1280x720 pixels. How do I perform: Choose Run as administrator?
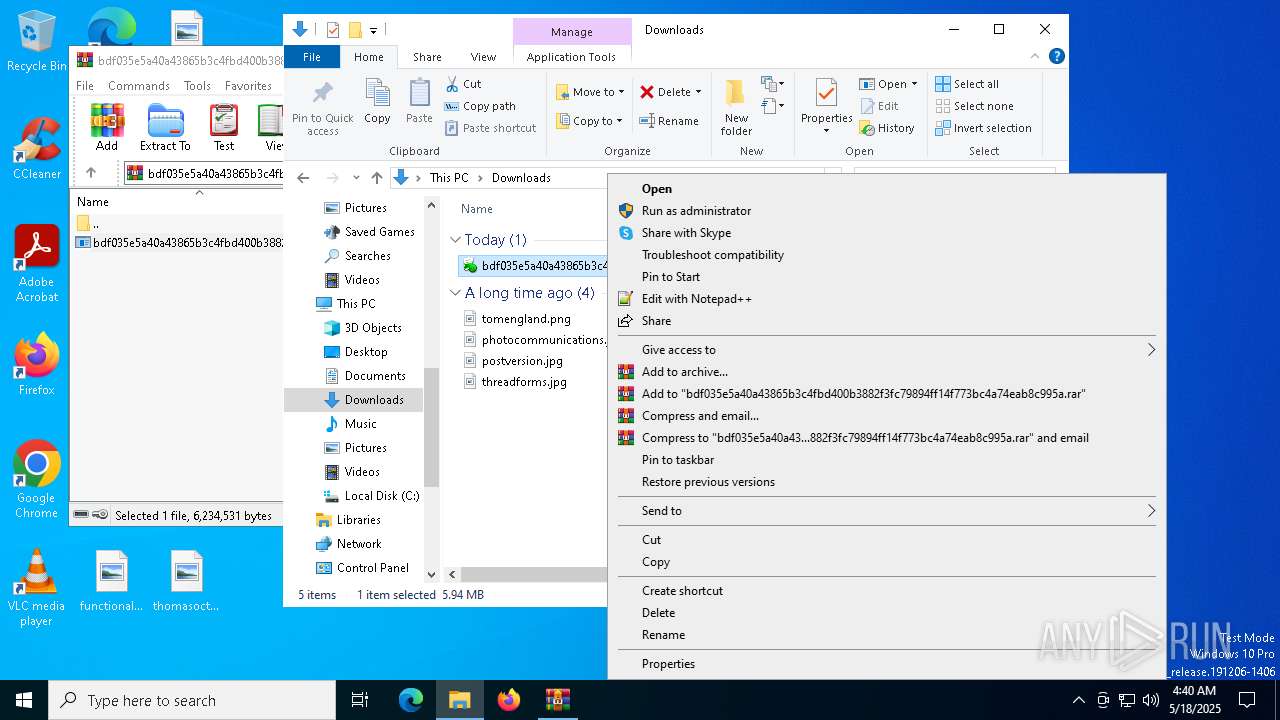[886, 211]
